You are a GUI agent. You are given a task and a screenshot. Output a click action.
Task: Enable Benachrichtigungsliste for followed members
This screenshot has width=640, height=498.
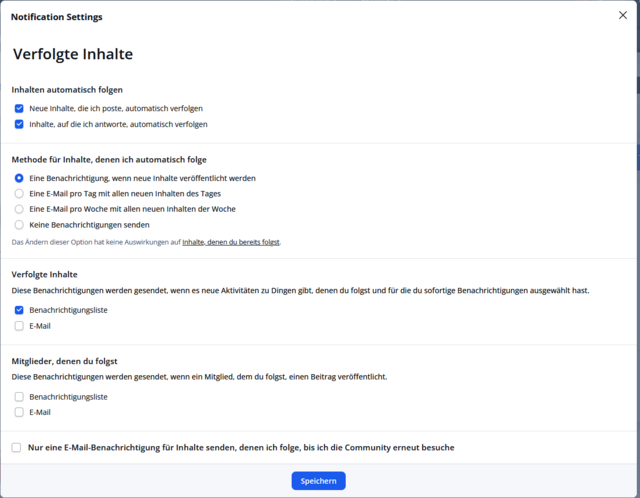(19, 397)
